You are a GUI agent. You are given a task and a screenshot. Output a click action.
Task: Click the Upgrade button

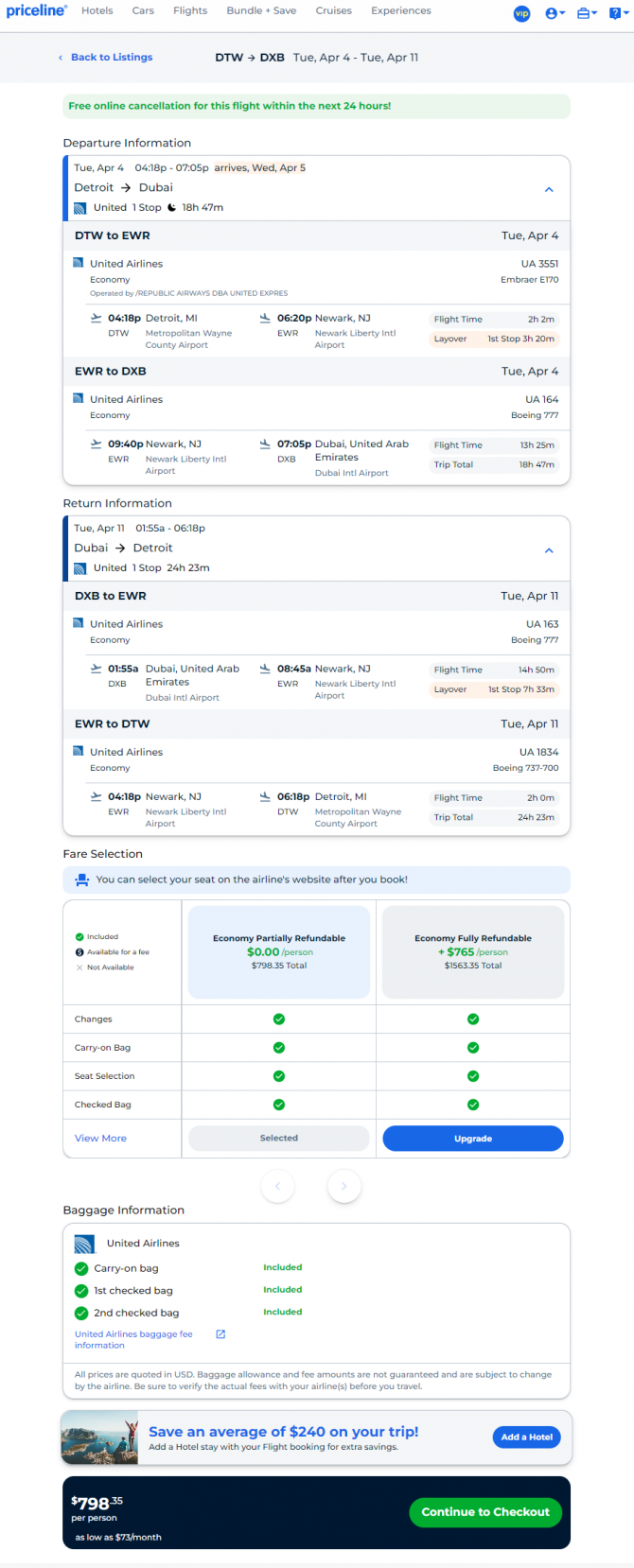[x=473, y=1139]
